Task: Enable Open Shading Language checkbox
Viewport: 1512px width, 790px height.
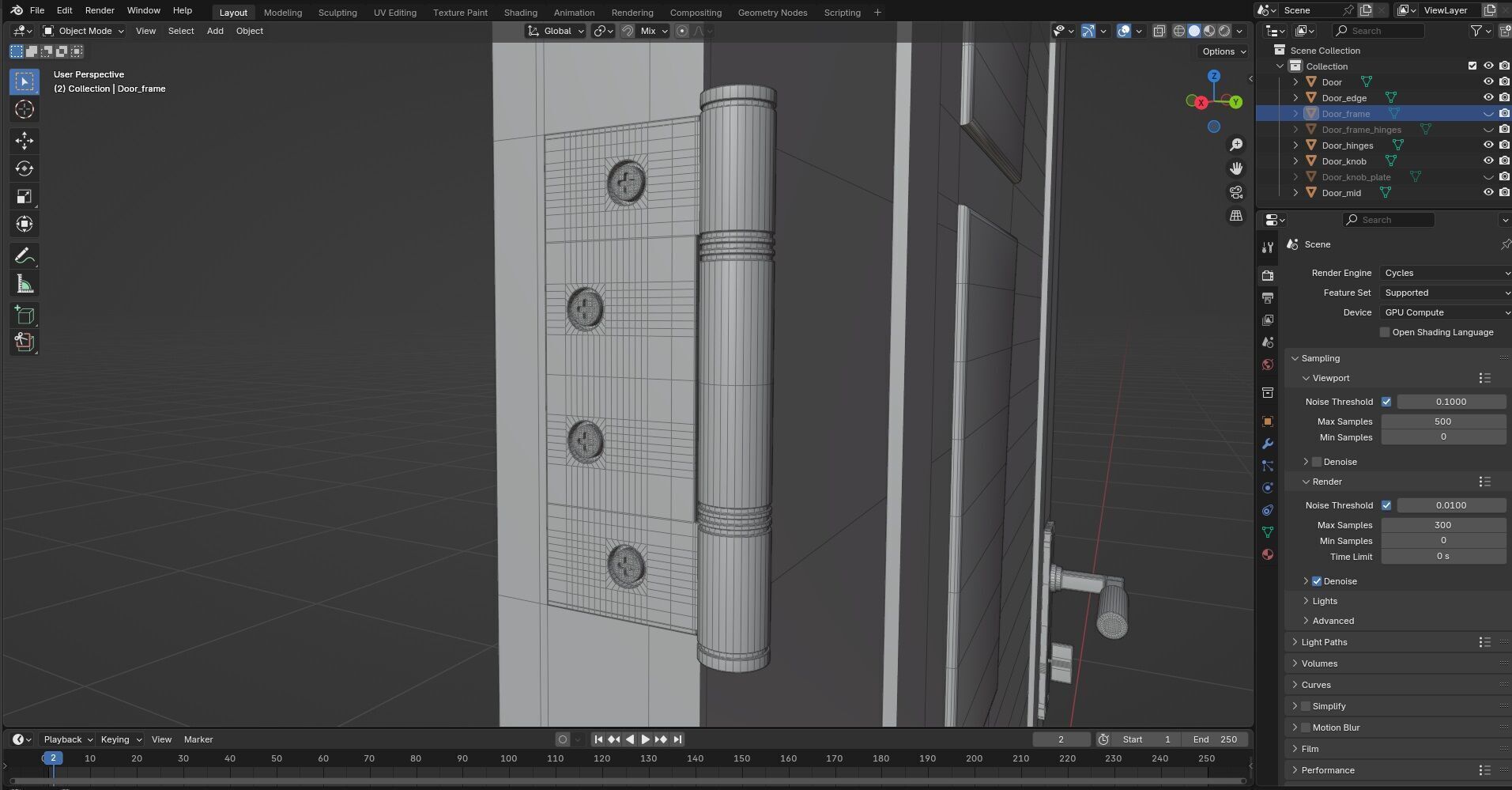Action: tap(1385, 332)
